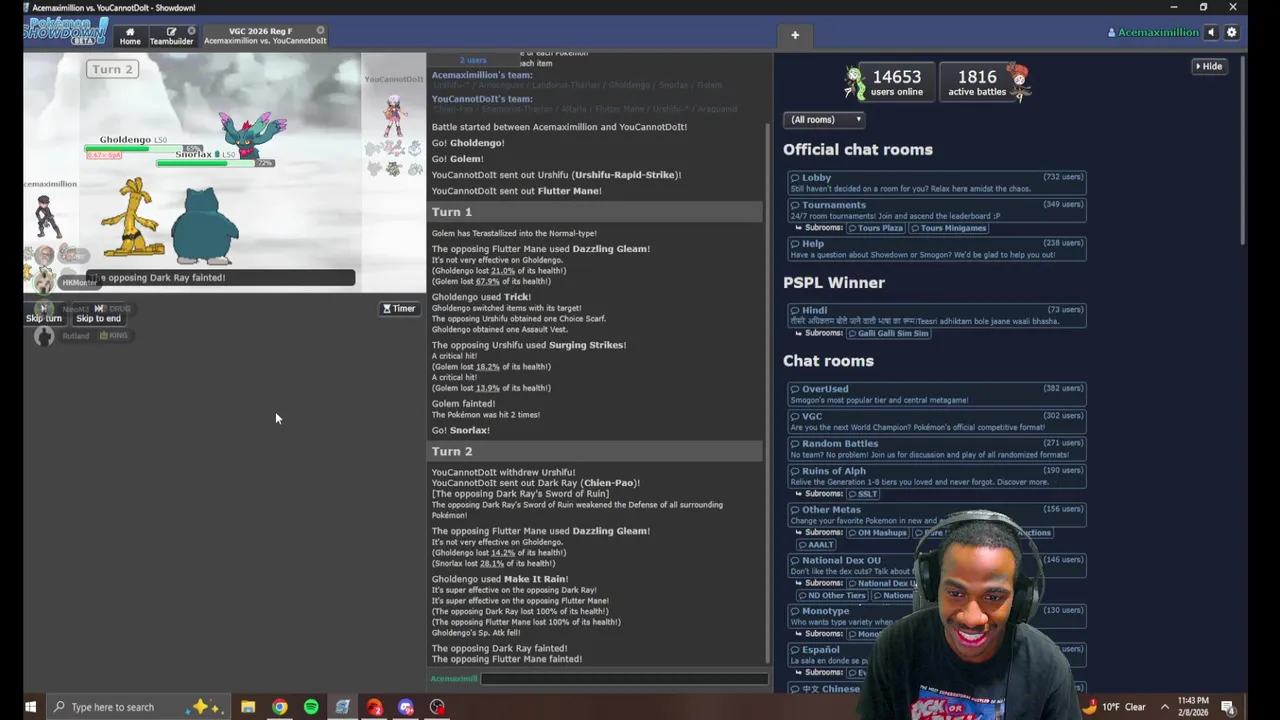Click the Gholdengo sprite in battle

133,218
